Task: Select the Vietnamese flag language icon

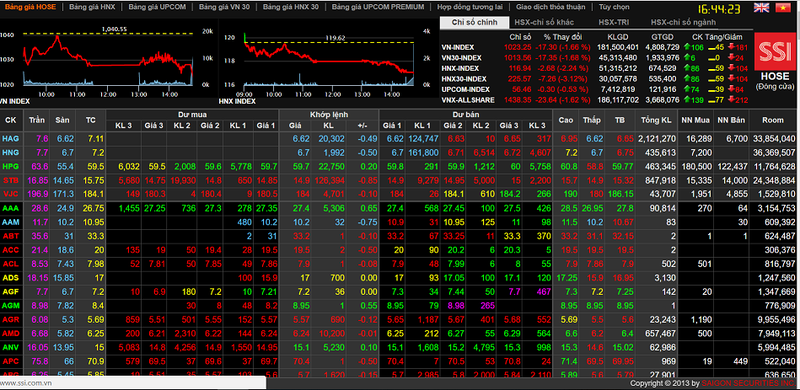Action: [782, 7]
